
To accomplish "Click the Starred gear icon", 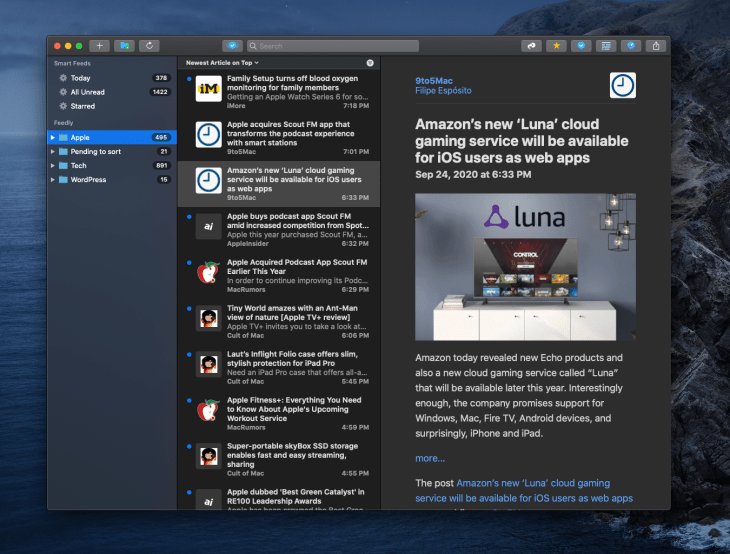I will tap(63, 106).
